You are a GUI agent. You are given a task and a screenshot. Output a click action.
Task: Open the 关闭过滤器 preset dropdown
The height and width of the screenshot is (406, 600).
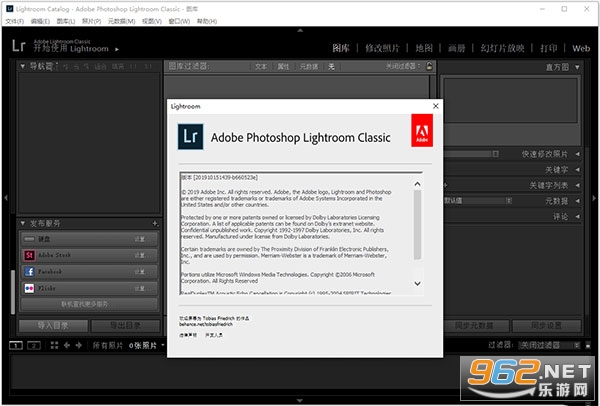pyautogui.click(x=403, y=66)
